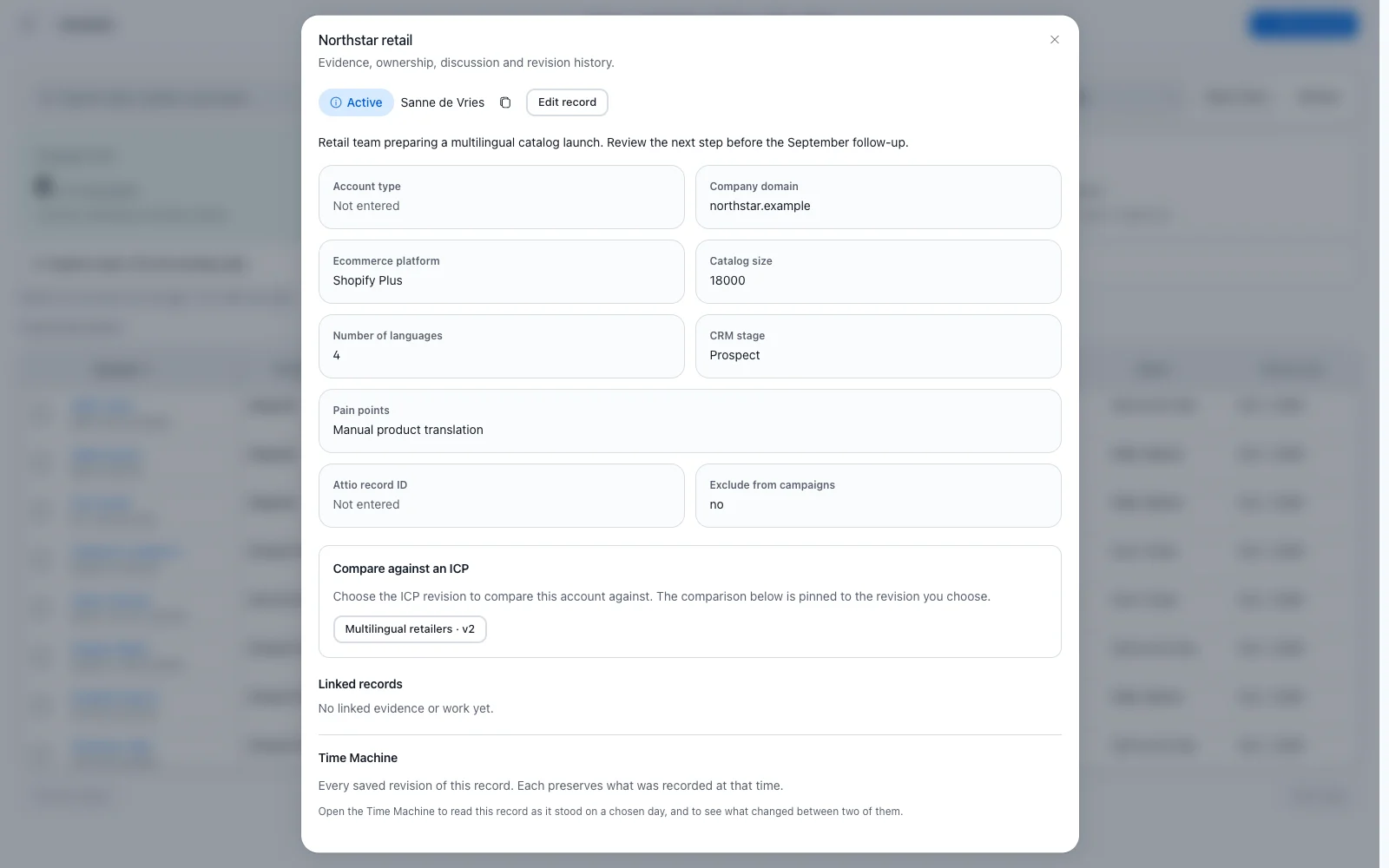Click the info icon in the Active badge
The height and width of the screenshot is (868, 1389).
click(x=336, y=102)
